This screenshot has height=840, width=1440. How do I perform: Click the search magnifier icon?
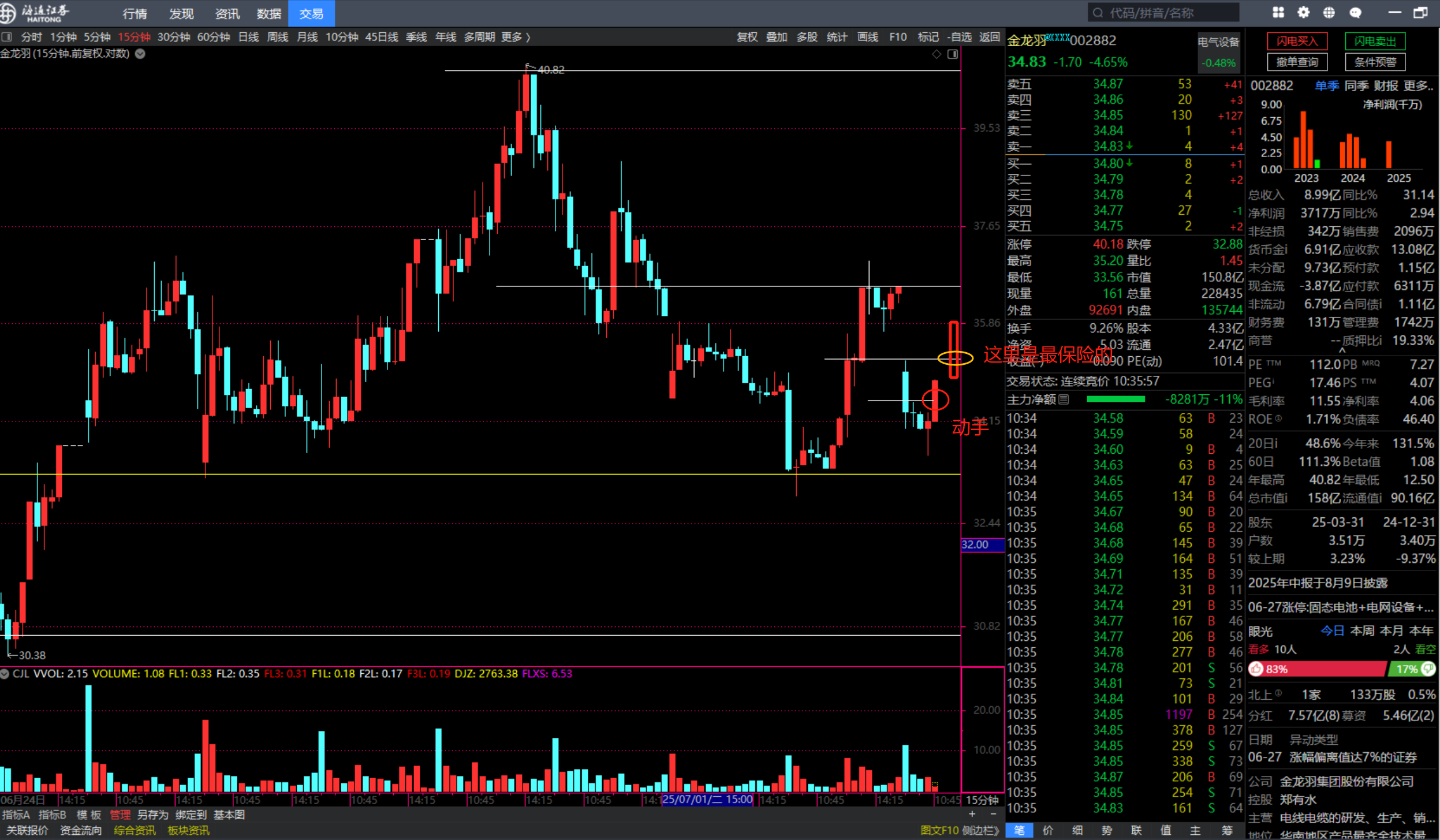[1098, 13]
